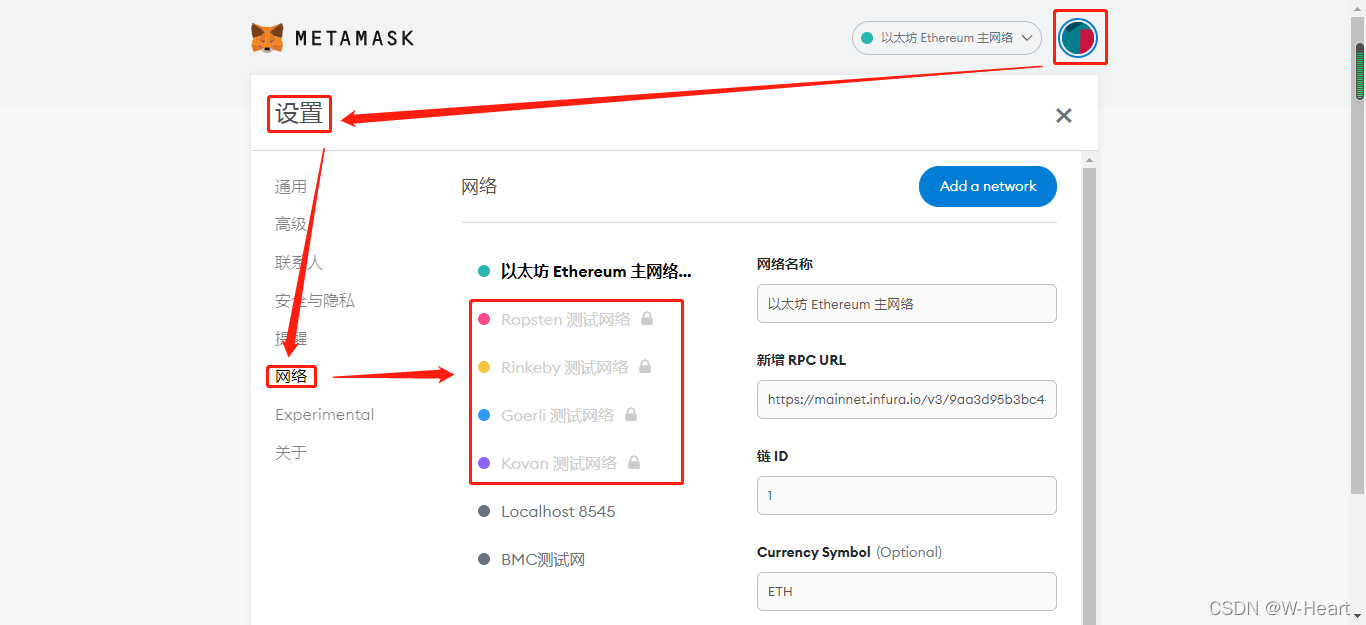The width and height of the screenshot is (1366, 625).
Task: Click the 设置 panel title
Action: point(299,114)
